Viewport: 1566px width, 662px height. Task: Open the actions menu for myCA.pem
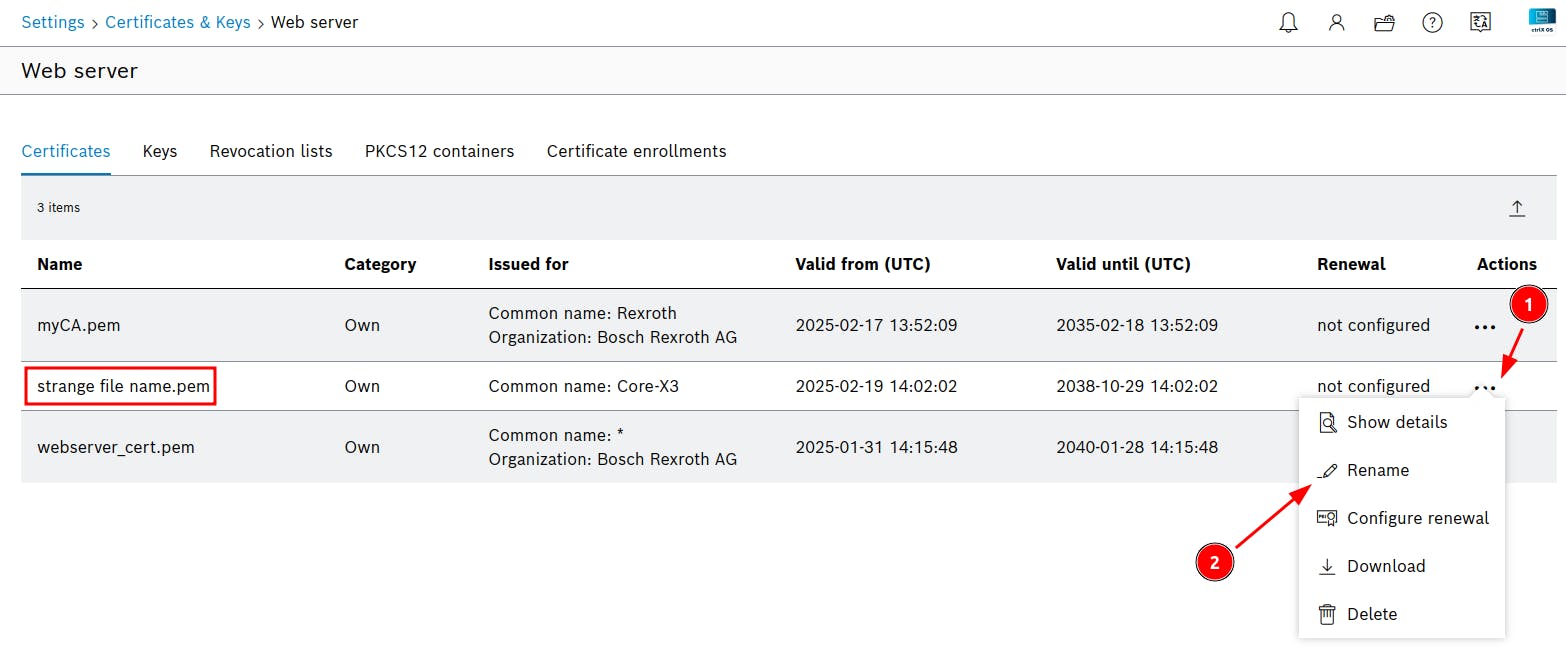(1484, 326)
